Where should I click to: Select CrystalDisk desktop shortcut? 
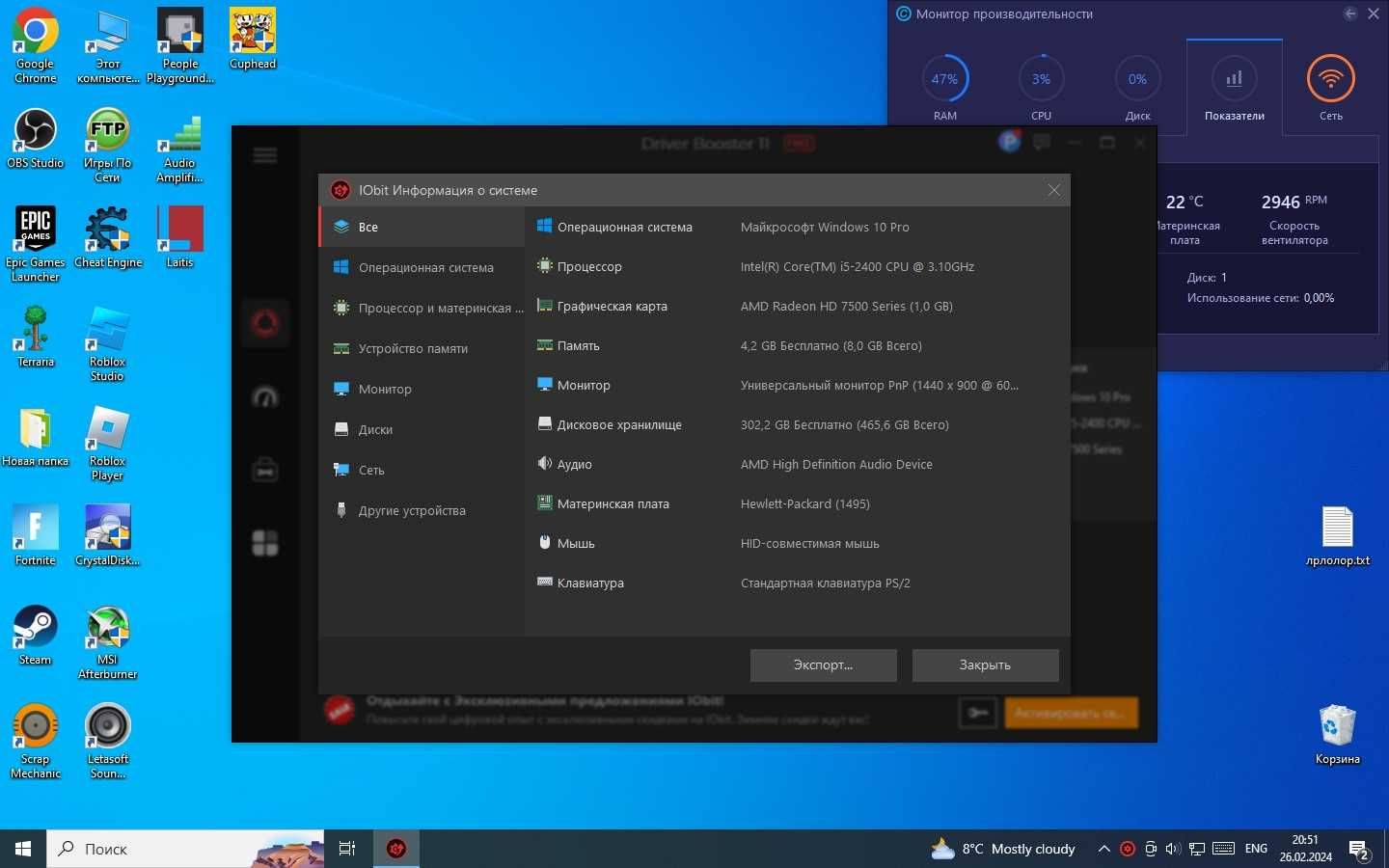pyautogui.click(x=108, y=535)
